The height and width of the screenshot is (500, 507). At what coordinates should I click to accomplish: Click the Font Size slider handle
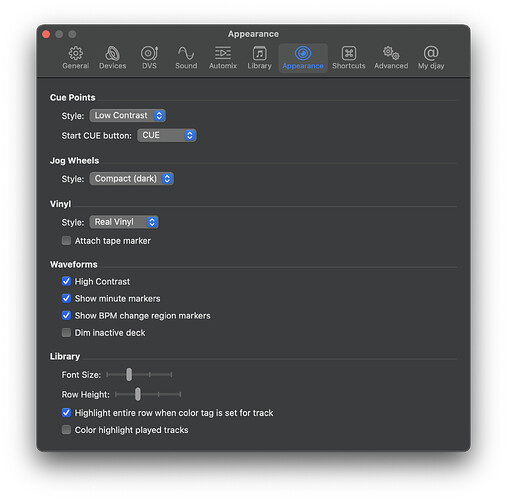(129, 374)
